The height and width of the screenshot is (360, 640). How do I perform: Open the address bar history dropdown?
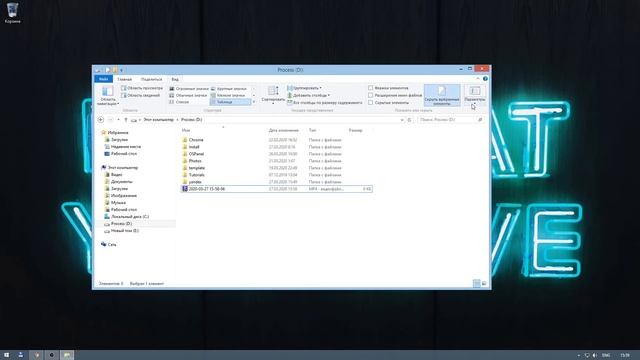pos(402,120)
